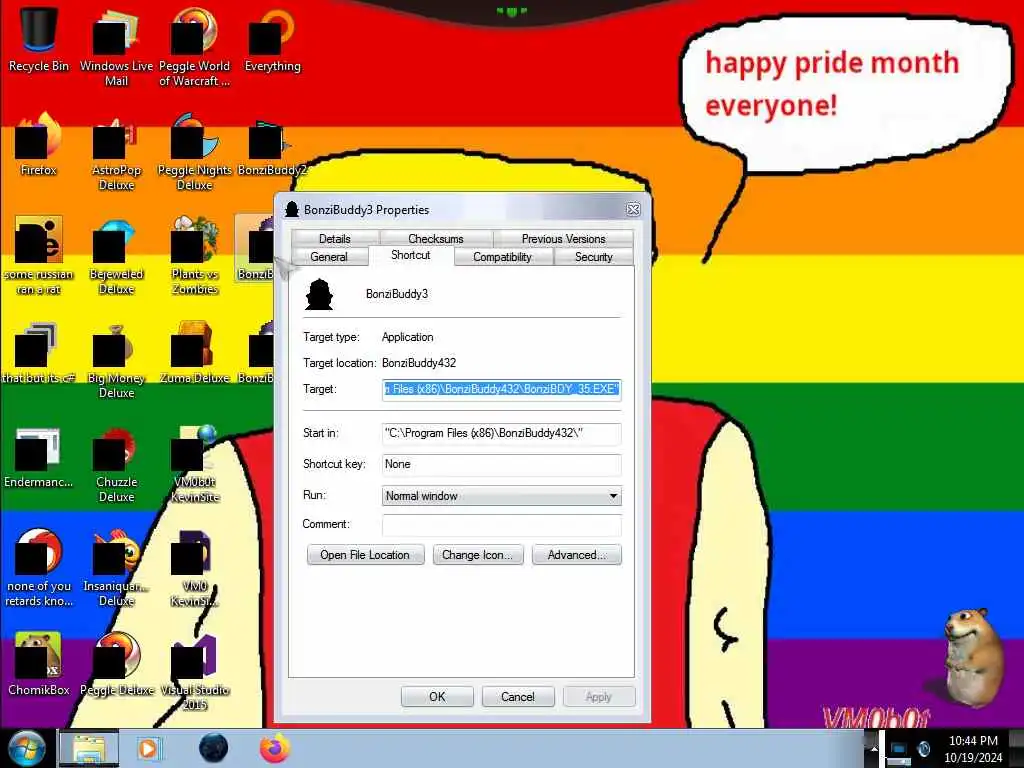Select the Visual Studio 2015 desktop icon
This screenshot has height=768, width=1024.
point(195,673)
